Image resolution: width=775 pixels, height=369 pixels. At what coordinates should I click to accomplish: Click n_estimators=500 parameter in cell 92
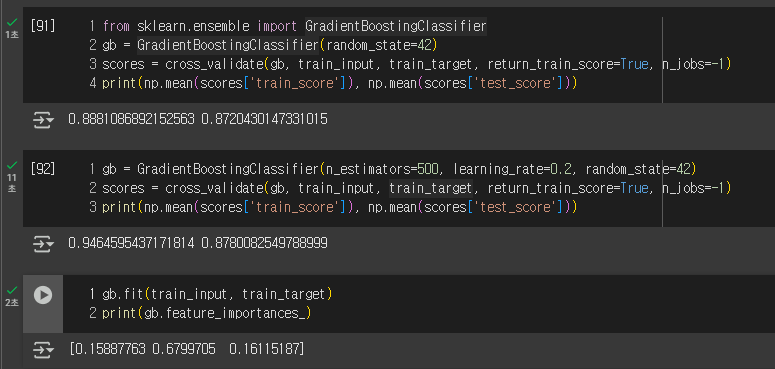coord(381,169)
